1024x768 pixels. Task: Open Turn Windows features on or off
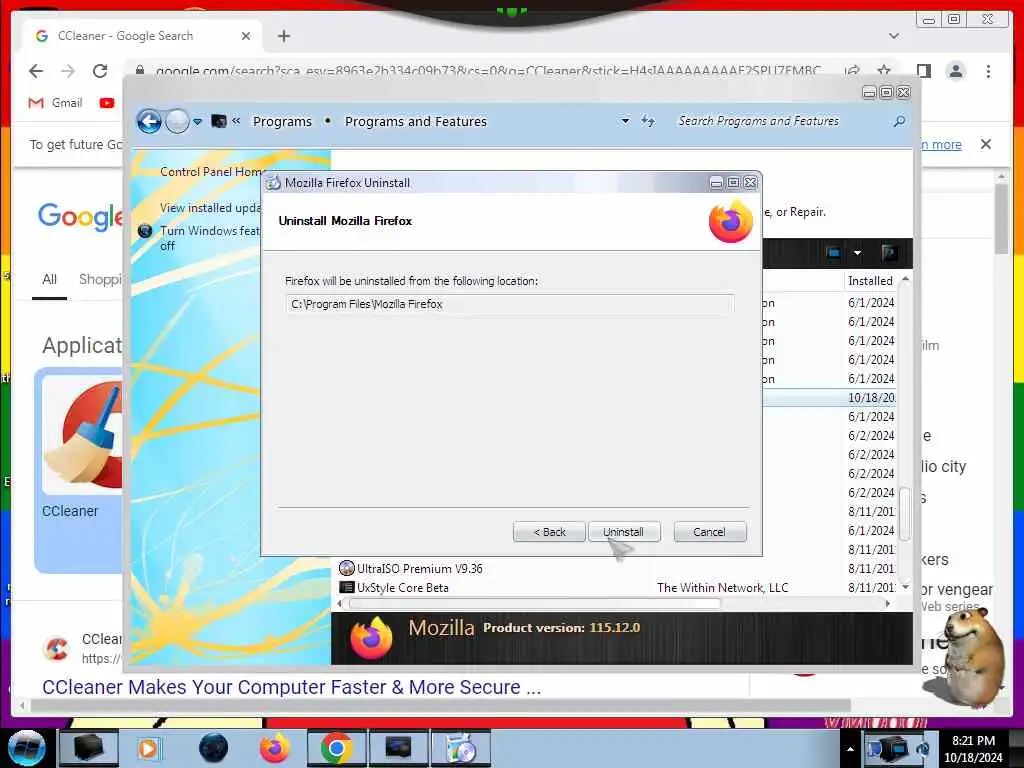[x=209, y=238]
